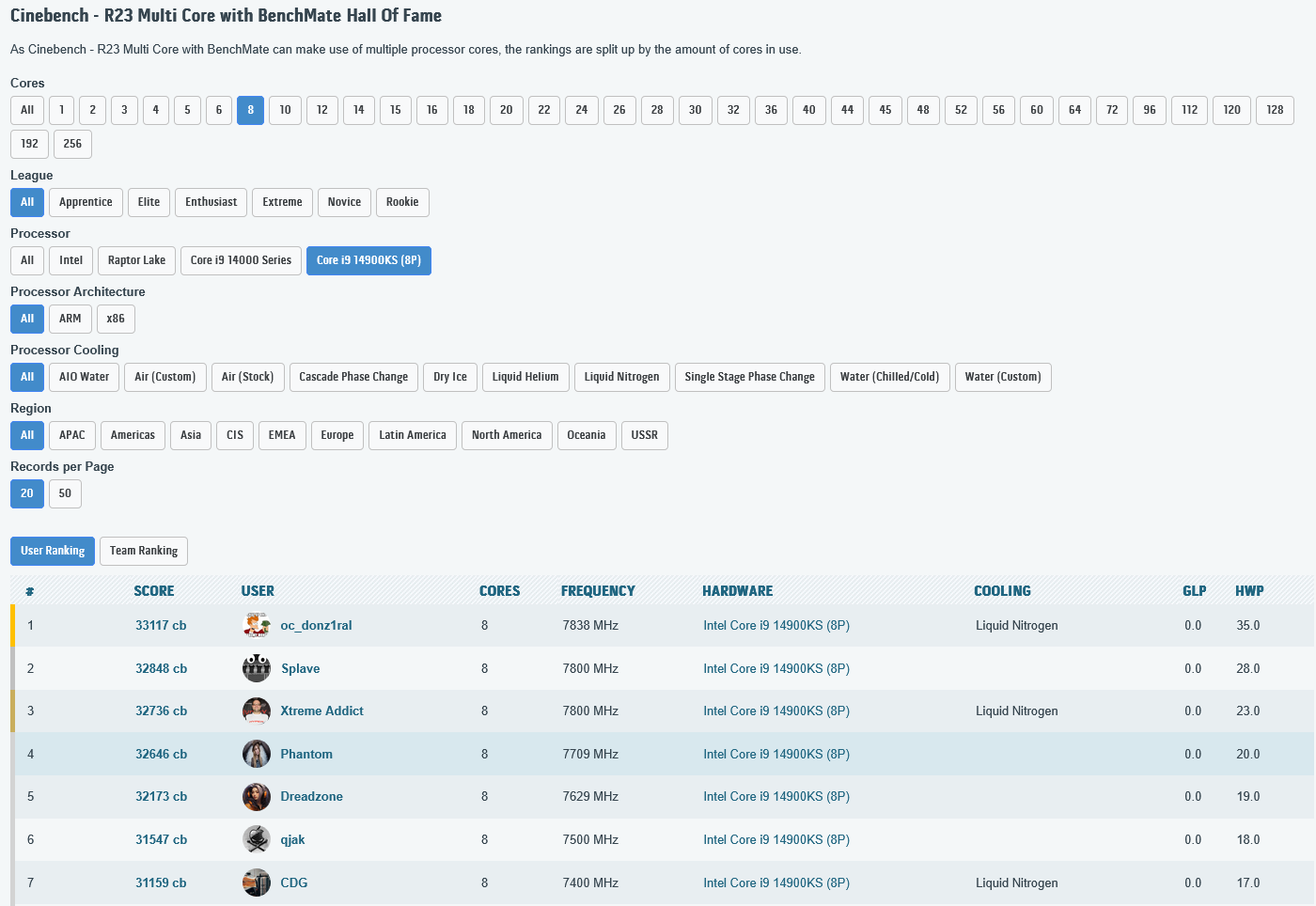Choose the Extreme league filter
The image size is (1316, 906).
tap(282, 202)
